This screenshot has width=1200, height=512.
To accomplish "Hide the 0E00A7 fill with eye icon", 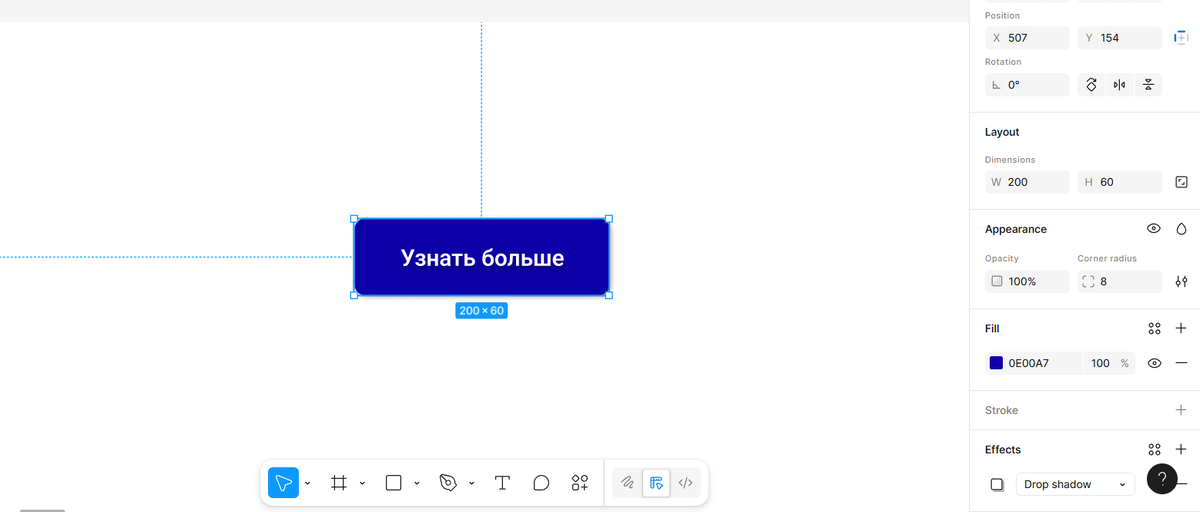I will 1154,363.
